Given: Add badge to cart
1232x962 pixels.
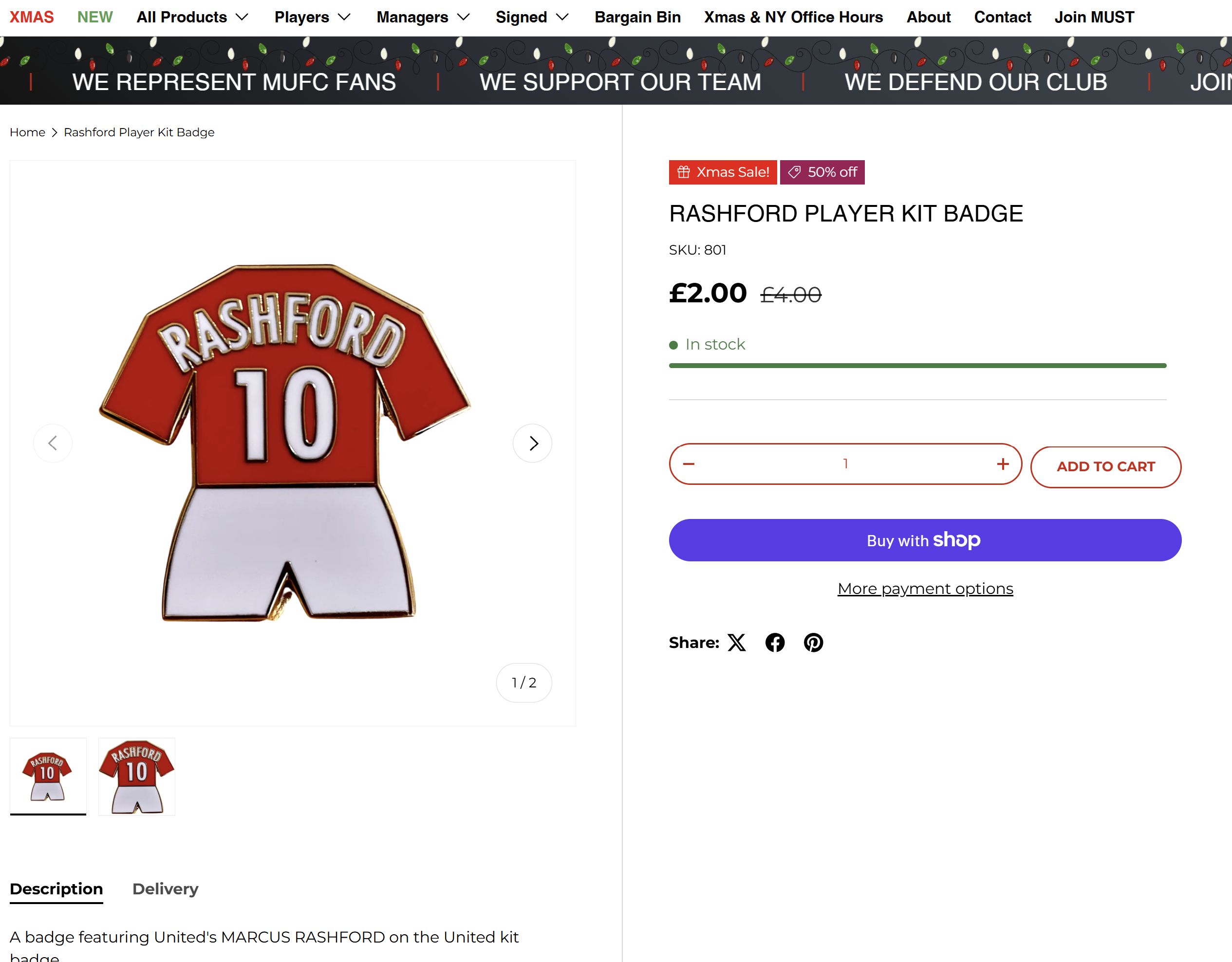Looking at the screenshot, I should click(1106, 467).
